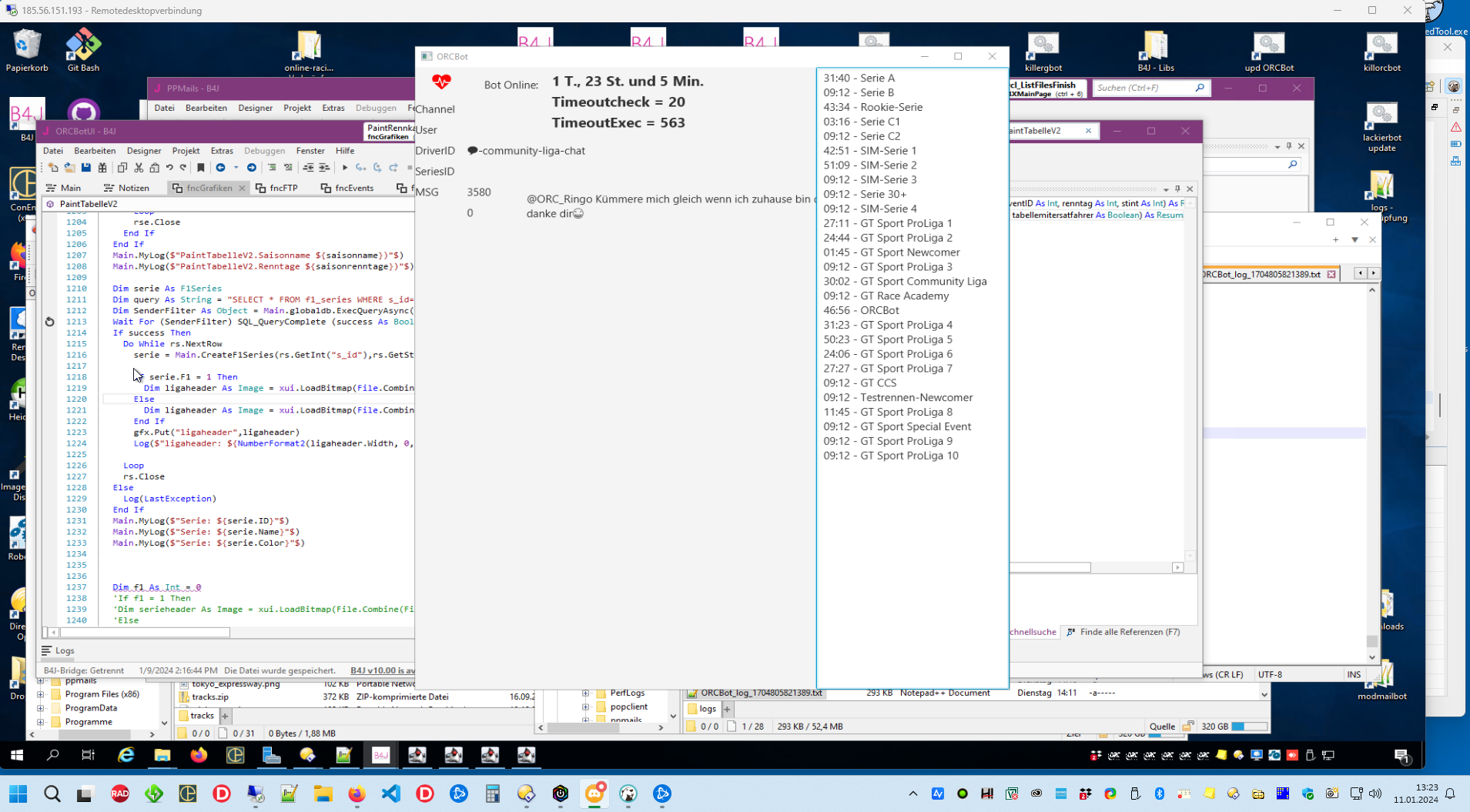Click the Cut scissors icon in toolbar

[139, 168]
